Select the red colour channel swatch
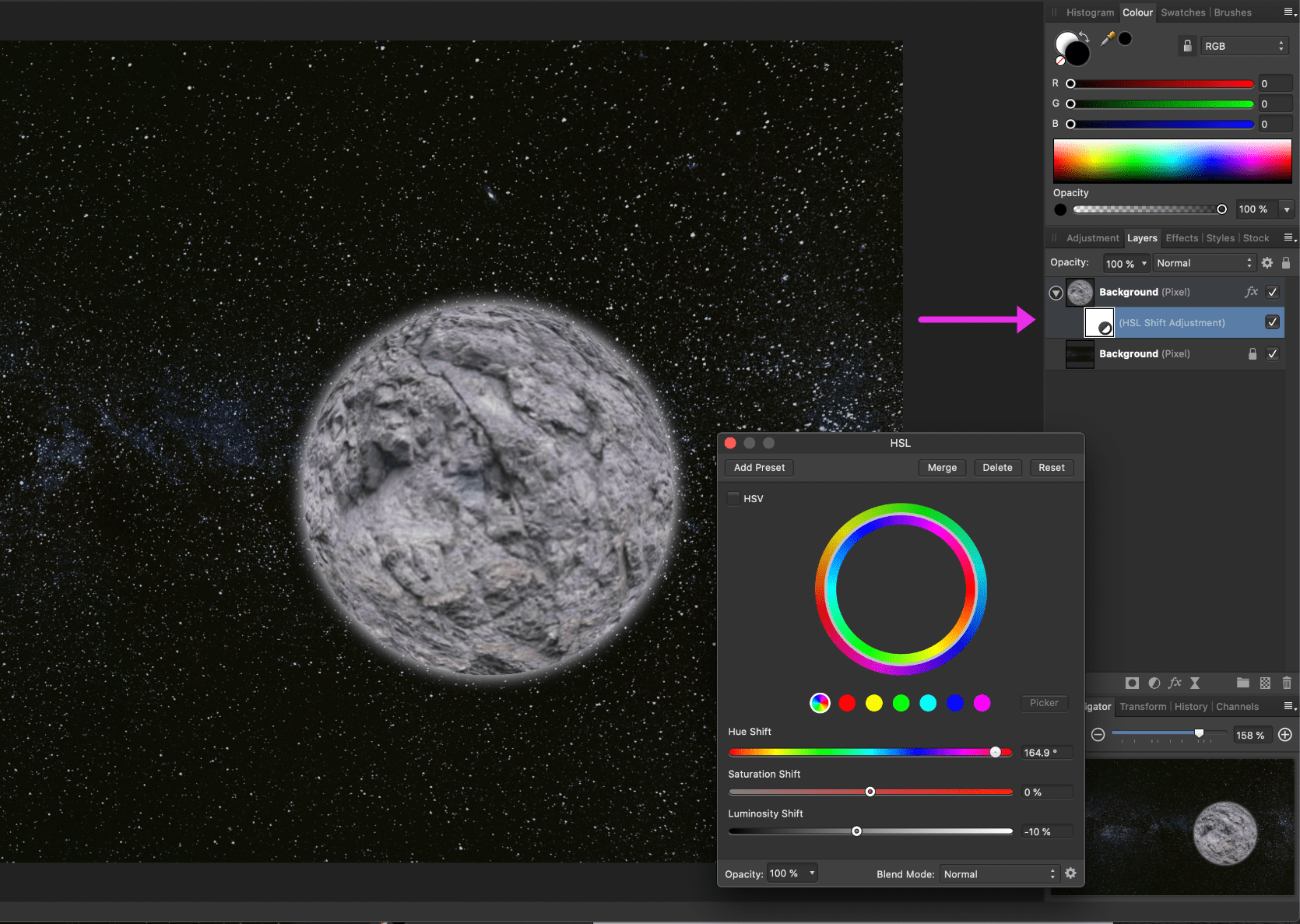 [x=847, y=703]
